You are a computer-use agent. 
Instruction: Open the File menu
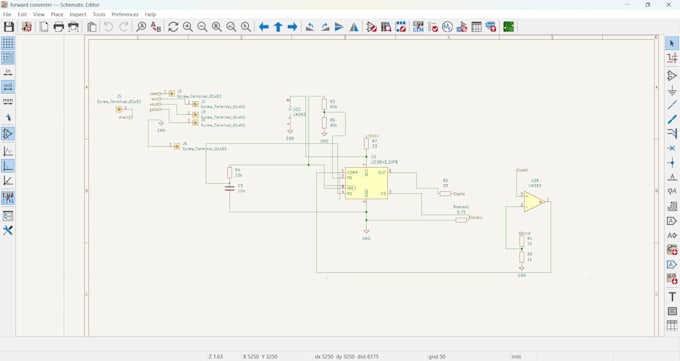coord(7,14)
